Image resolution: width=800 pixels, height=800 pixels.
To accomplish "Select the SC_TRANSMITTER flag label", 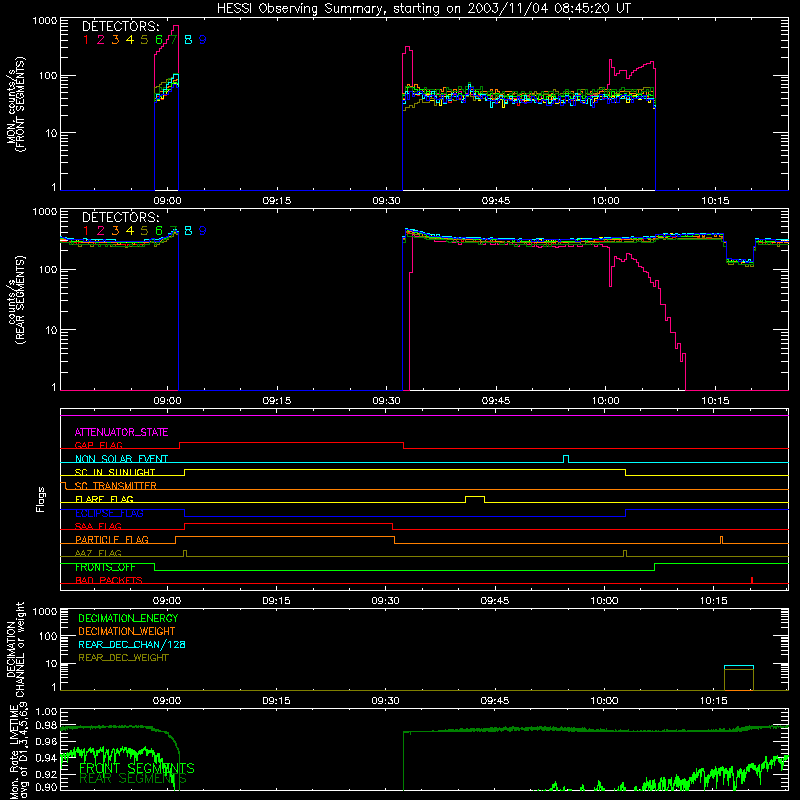I will [x=115, y=486].
